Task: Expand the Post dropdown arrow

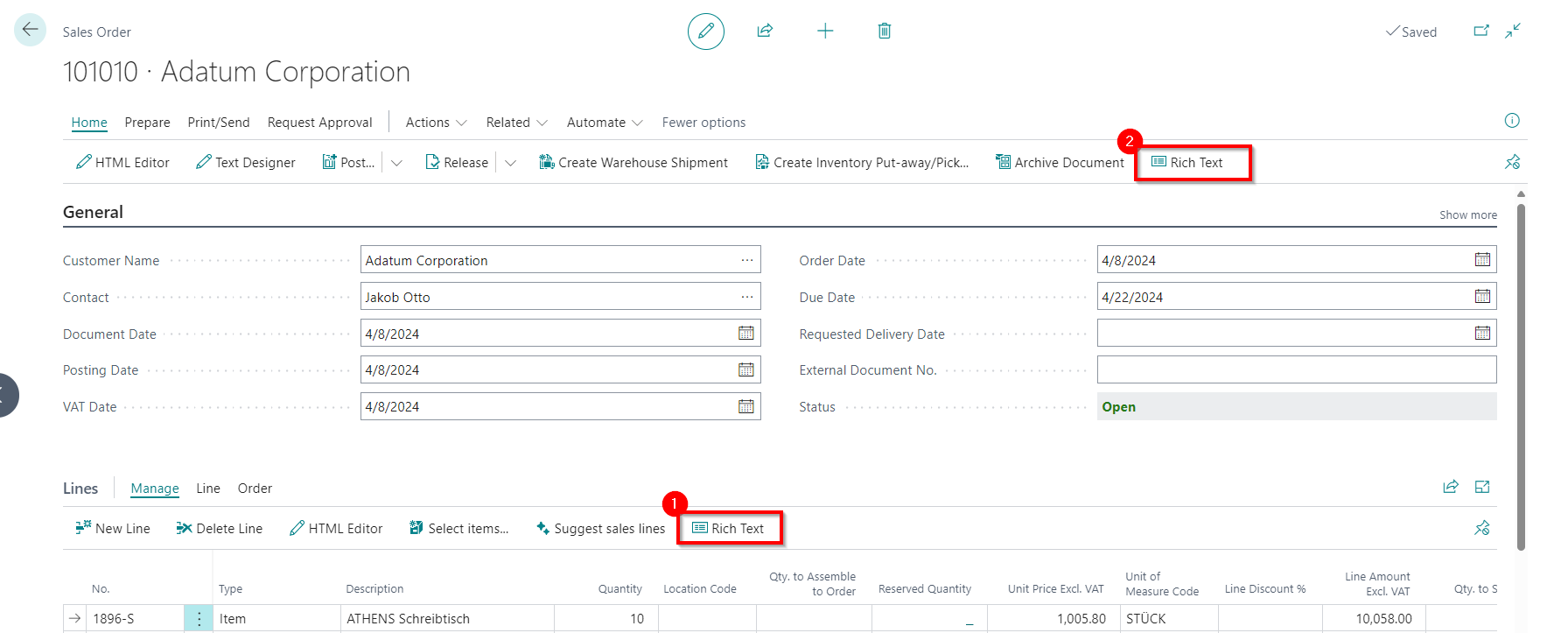Action: (x=396, y=163)
